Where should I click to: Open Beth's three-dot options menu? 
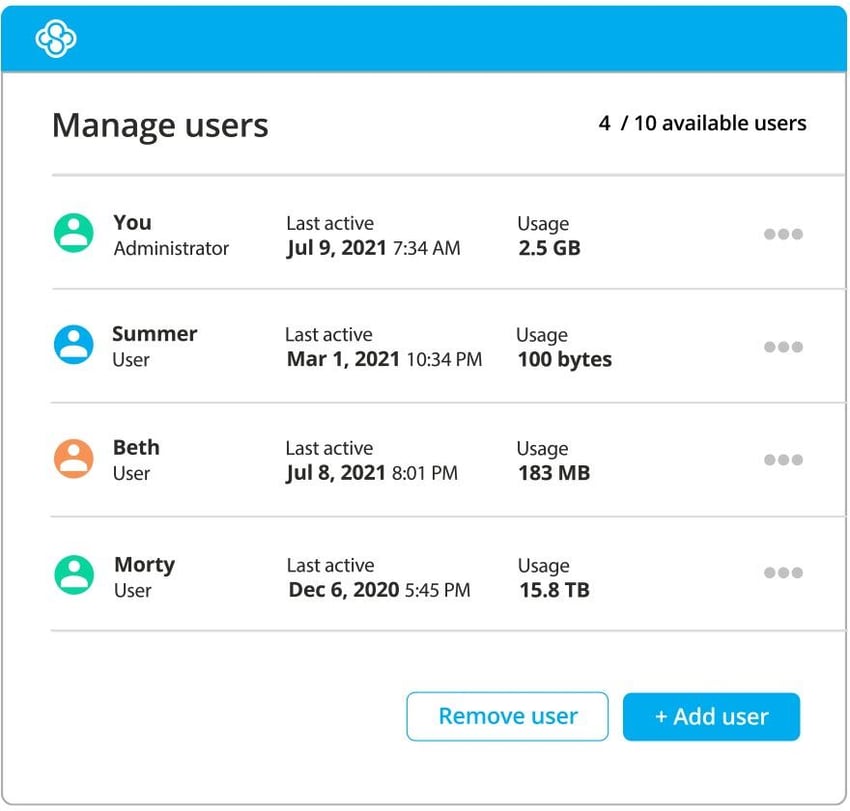tap(783, 459)
